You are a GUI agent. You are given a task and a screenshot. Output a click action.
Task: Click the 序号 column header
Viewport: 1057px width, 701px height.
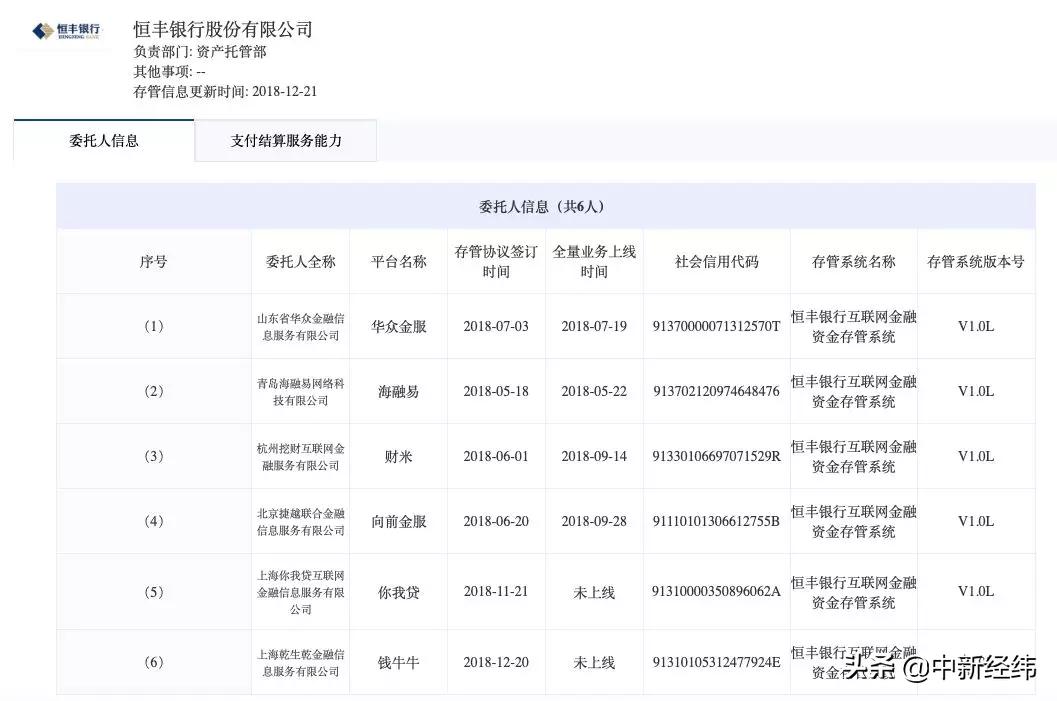153,262
